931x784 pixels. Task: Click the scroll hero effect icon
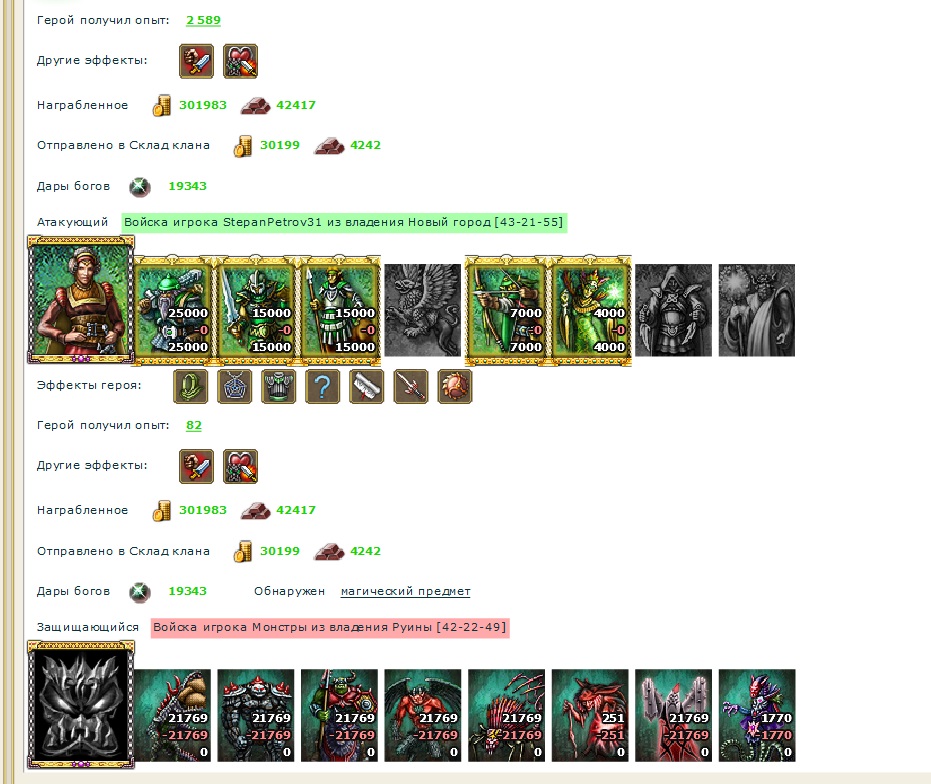click(366, 387)
